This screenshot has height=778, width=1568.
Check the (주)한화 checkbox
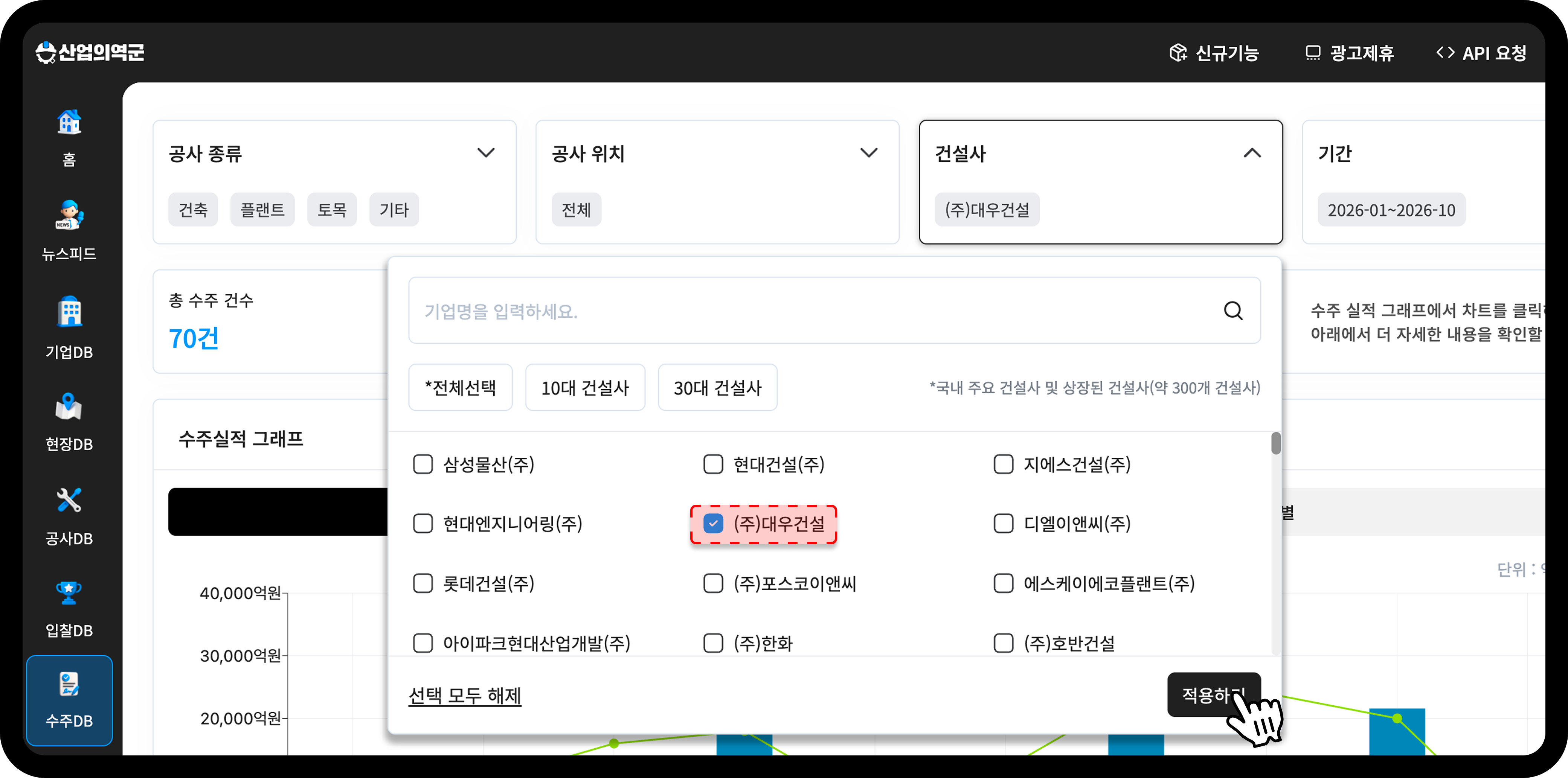pyautogui.click(x=713, y=643)
